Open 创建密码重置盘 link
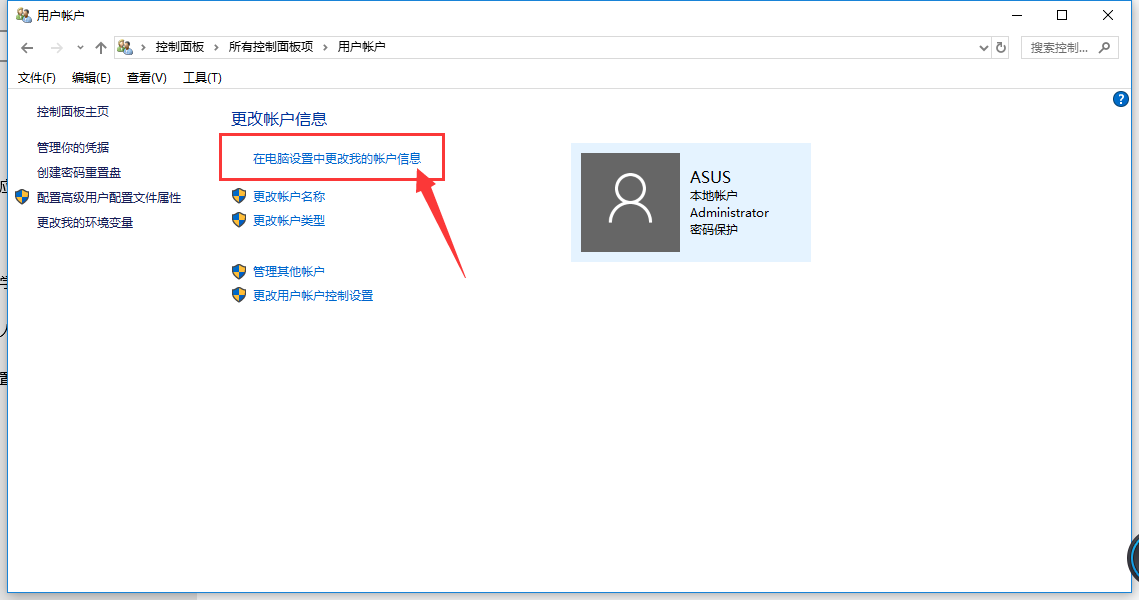The width and height of the screenshot is (1139, 600). click(79, 173)
